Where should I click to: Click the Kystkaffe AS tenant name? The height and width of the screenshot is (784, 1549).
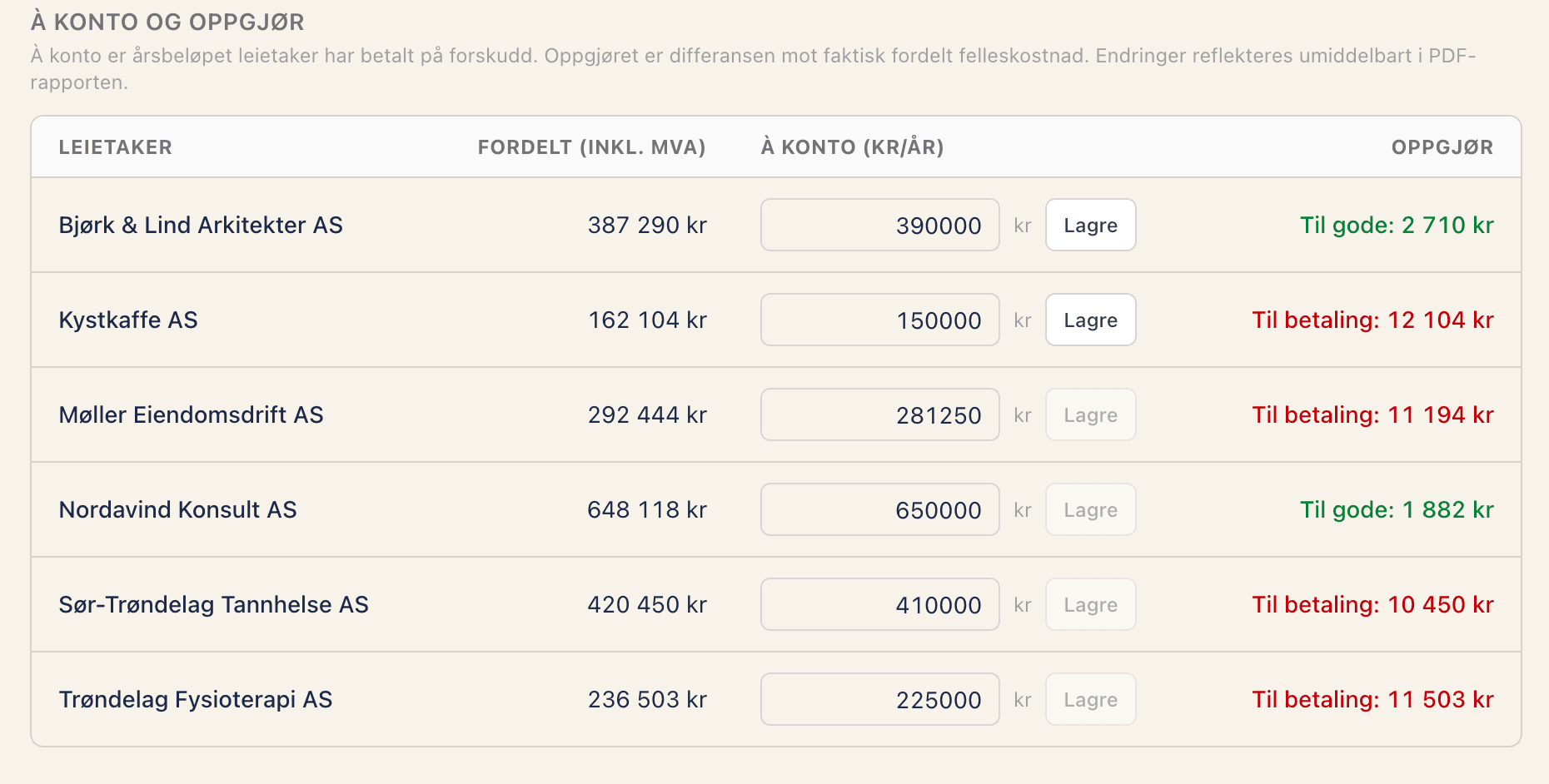(x=128, y=320)
